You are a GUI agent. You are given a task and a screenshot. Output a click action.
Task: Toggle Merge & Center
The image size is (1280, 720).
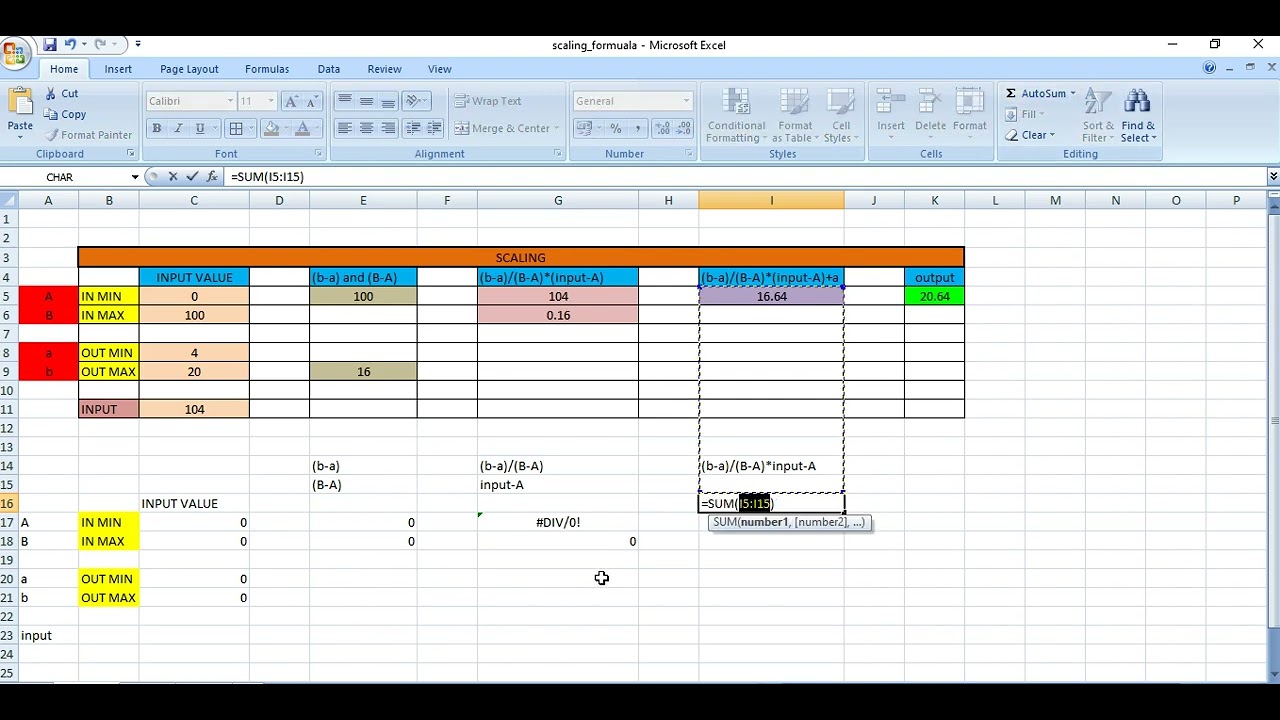[x=503, y=128]
